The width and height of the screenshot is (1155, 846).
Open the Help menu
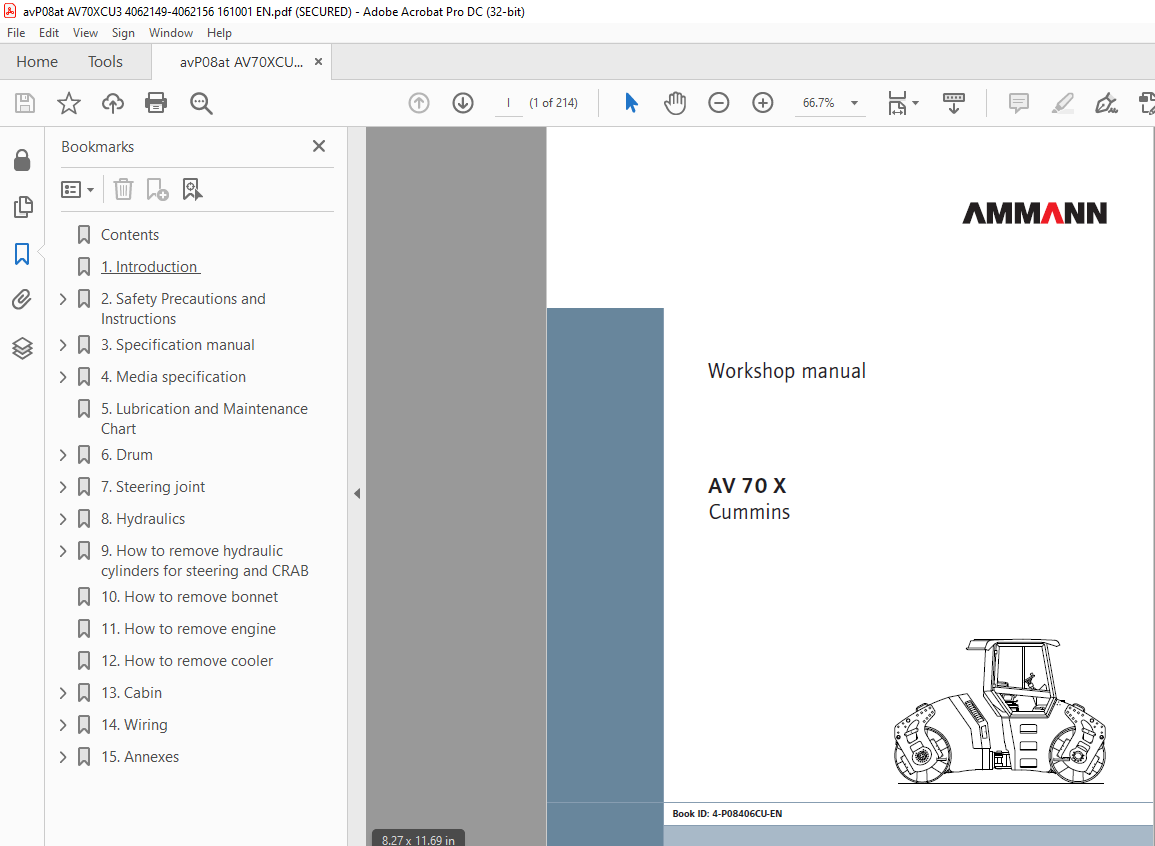pyautogui.click(x=219, y=32)
